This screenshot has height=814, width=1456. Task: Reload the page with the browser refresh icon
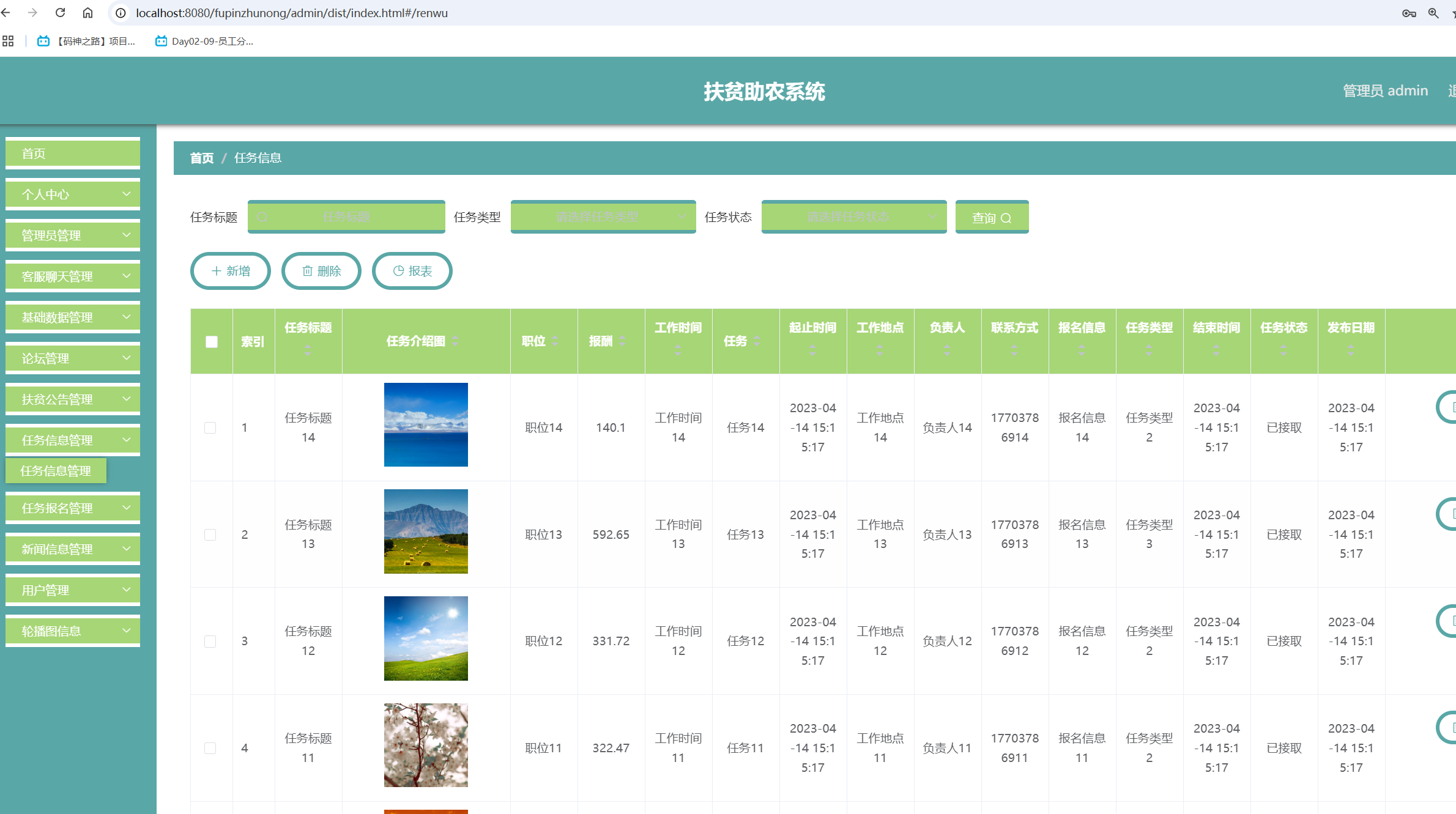[x=60, y=13]
